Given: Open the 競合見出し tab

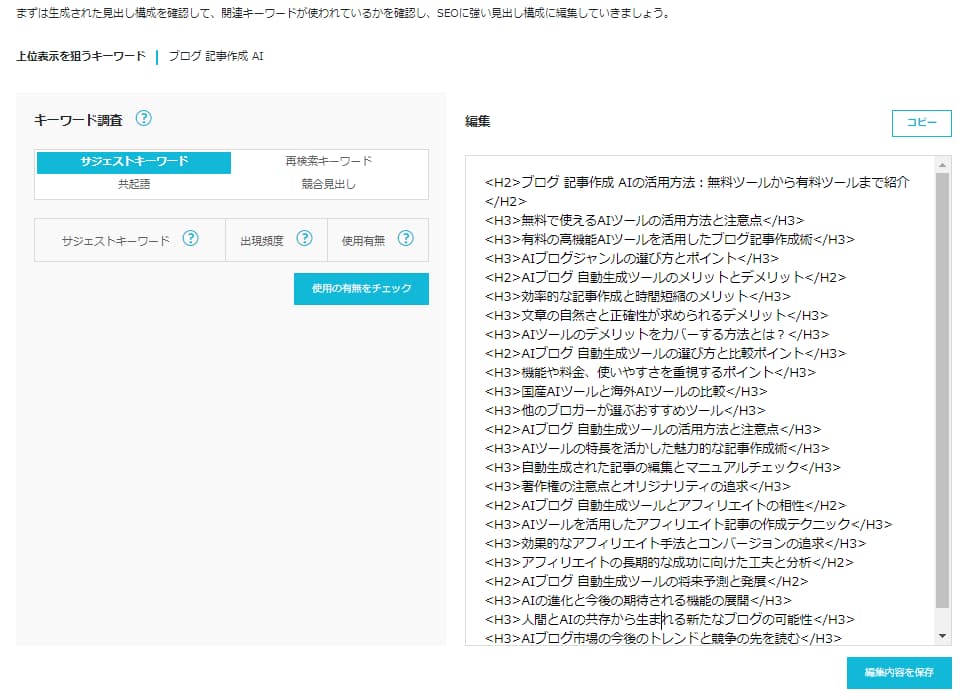Looking at the screenshot, I should click(329, 185).
